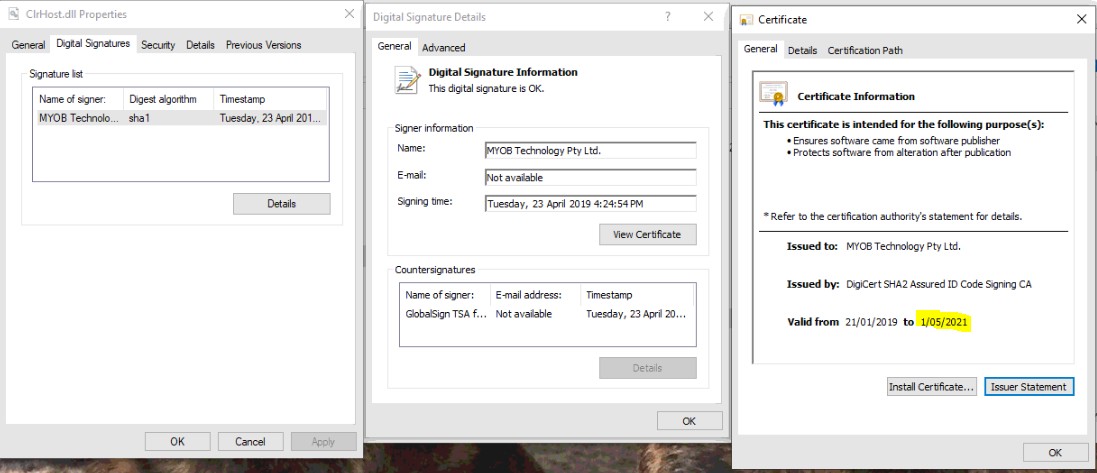Click the Certificate window title icon
The image size is (1097, 473).
[x=746, y=20]
